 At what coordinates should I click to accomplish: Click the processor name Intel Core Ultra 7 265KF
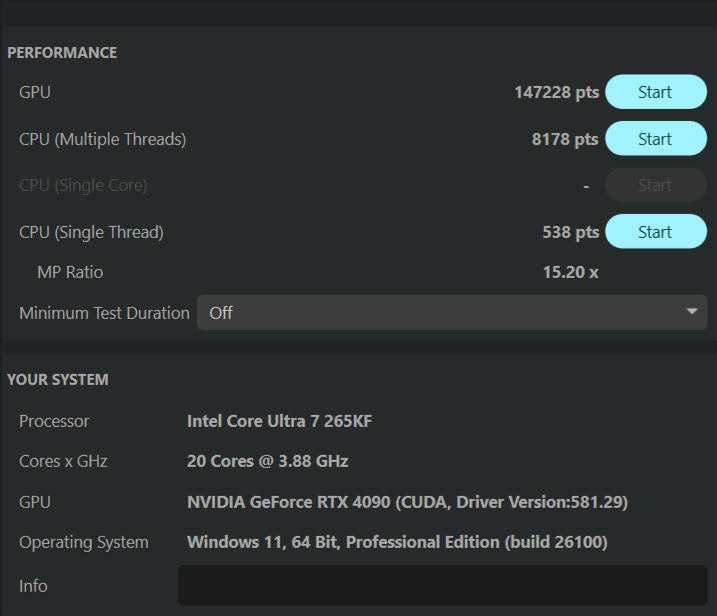(279, 421)
